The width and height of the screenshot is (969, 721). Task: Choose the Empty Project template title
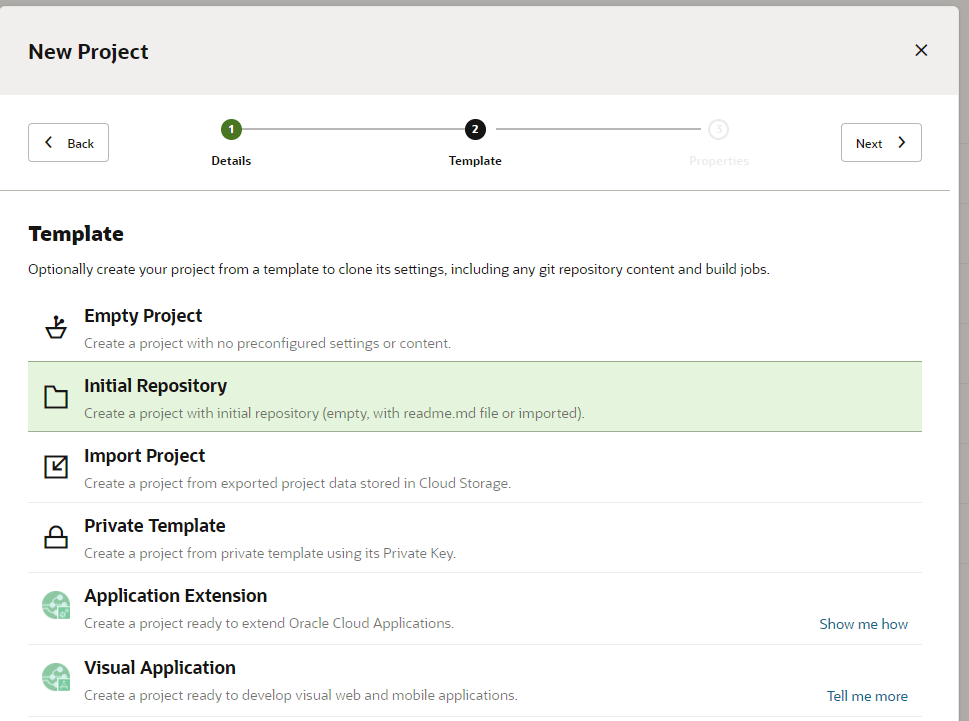pos(143,316)
